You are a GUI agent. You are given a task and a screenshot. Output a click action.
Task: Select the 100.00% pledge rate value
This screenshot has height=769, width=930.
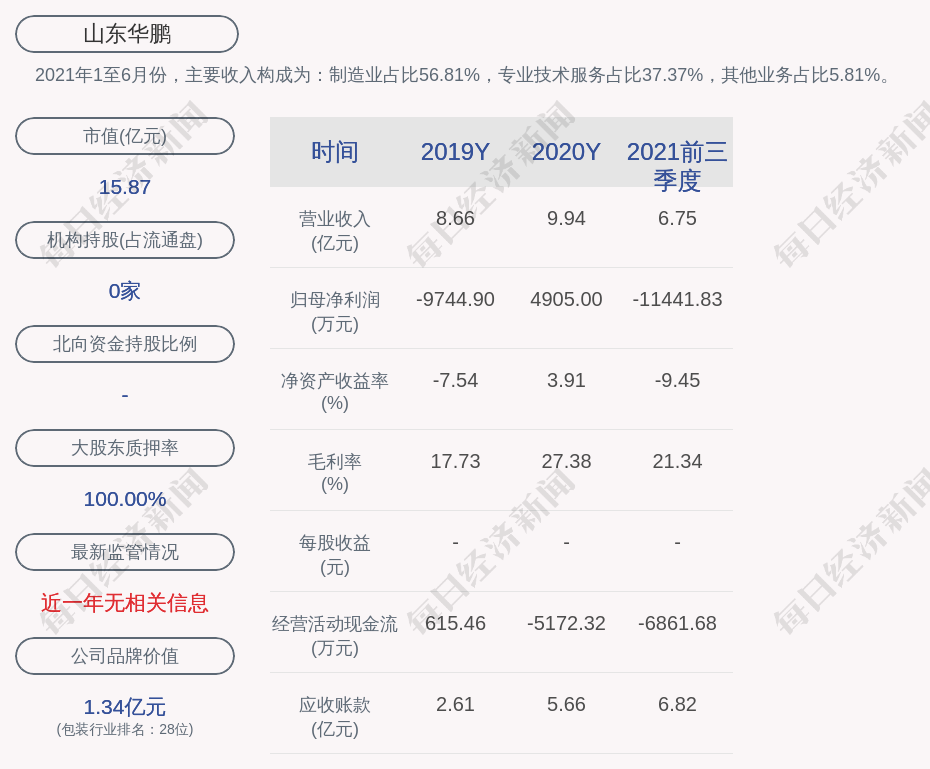(125, 499)
